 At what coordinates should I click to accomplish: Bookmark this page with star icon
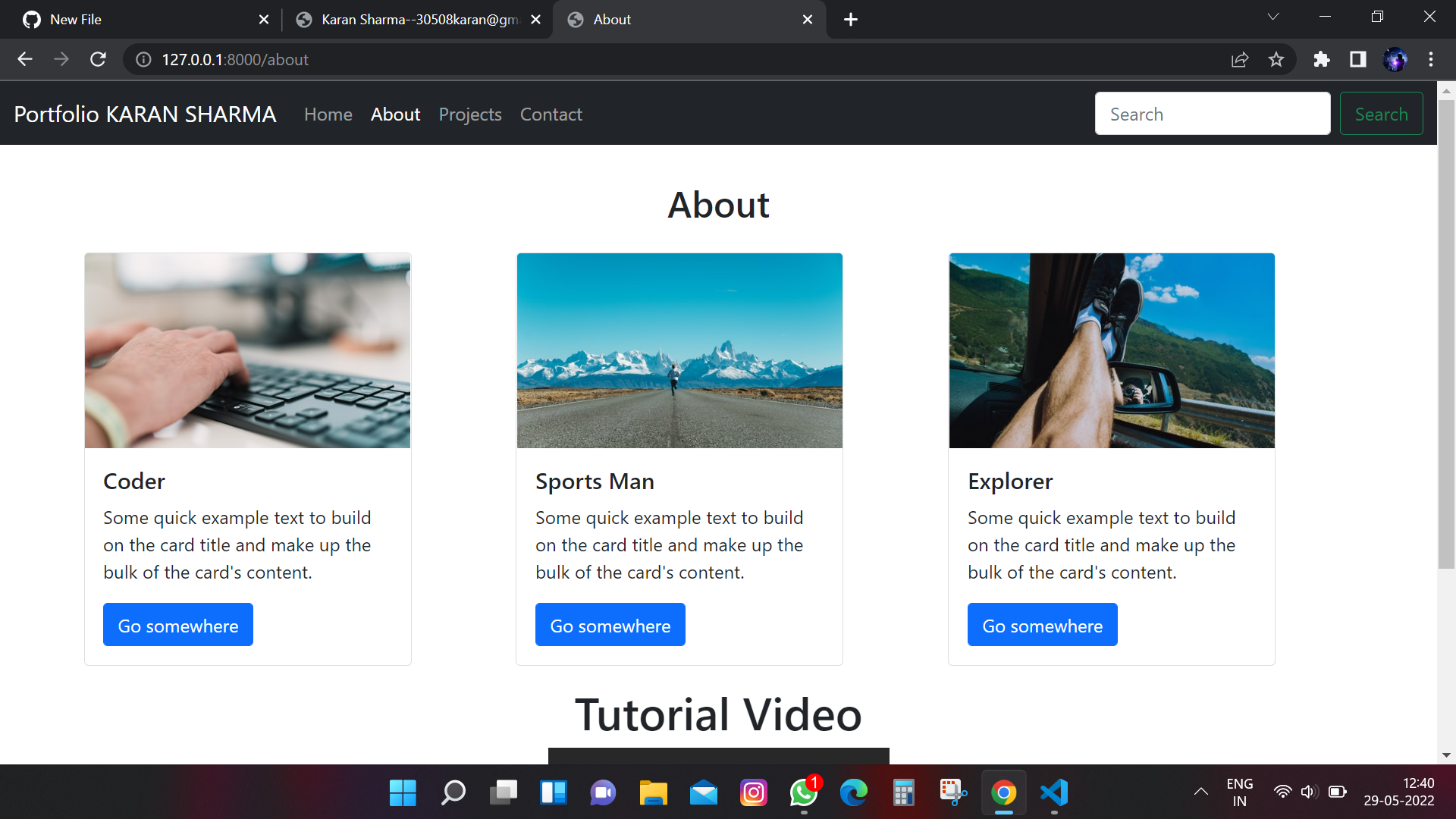(1276, 59)
